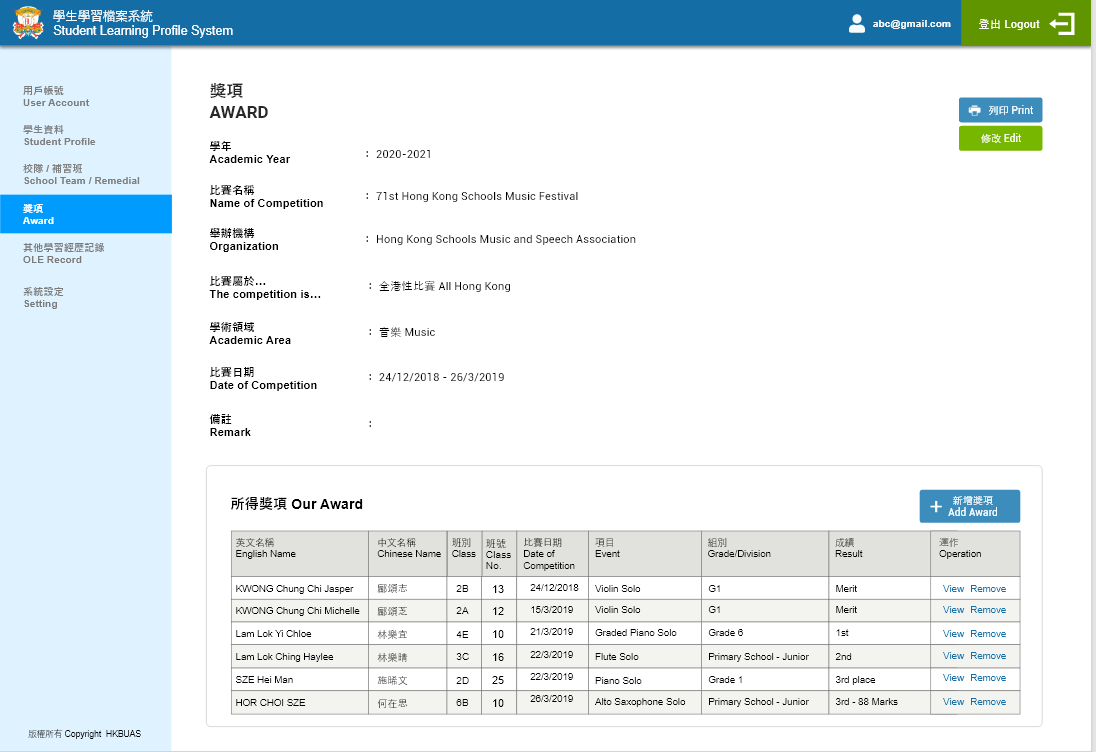1096x752 pixels.
Task: View Lam Lok Yi Chloe's award
Action: pos(953,634)
